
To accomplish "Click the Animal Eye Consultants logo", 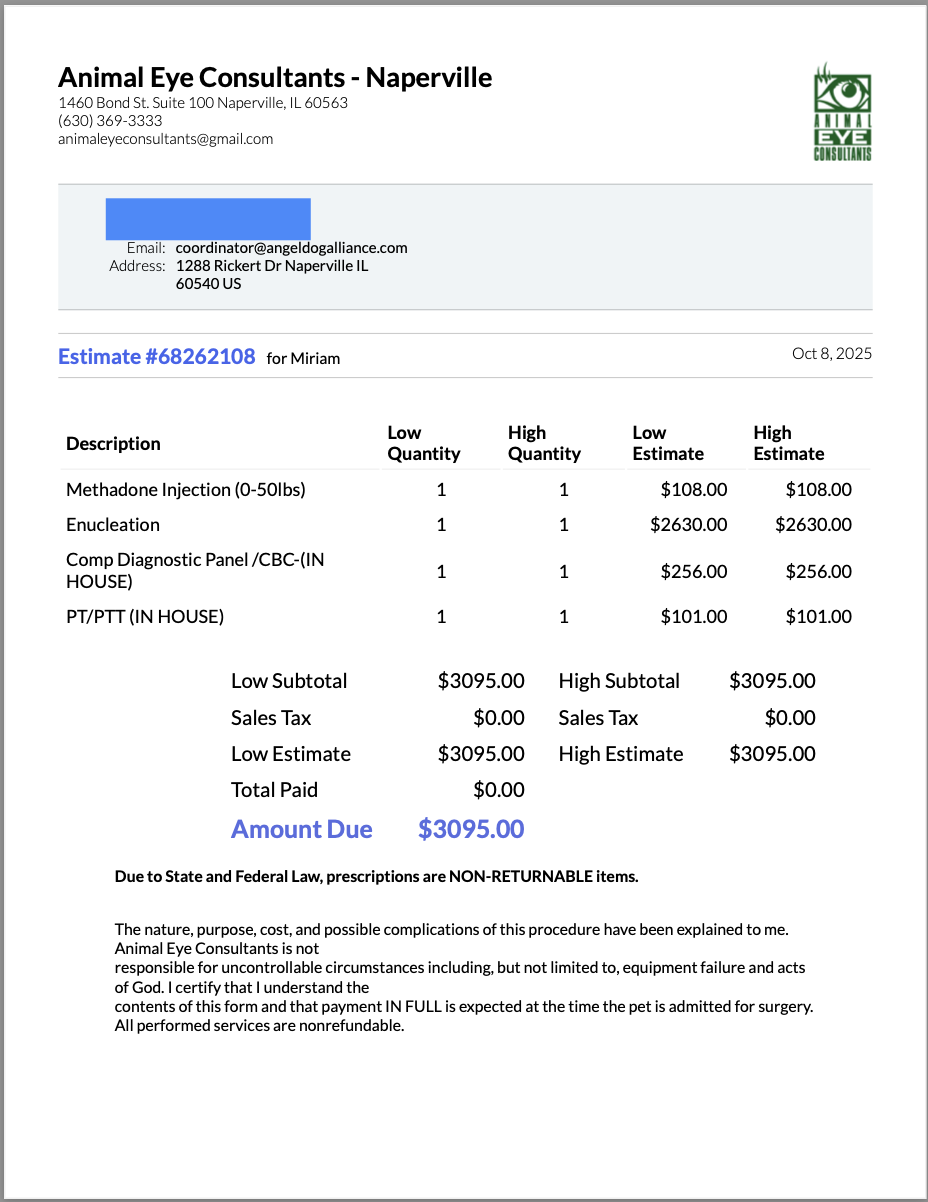I will click(x=843, y=112).
